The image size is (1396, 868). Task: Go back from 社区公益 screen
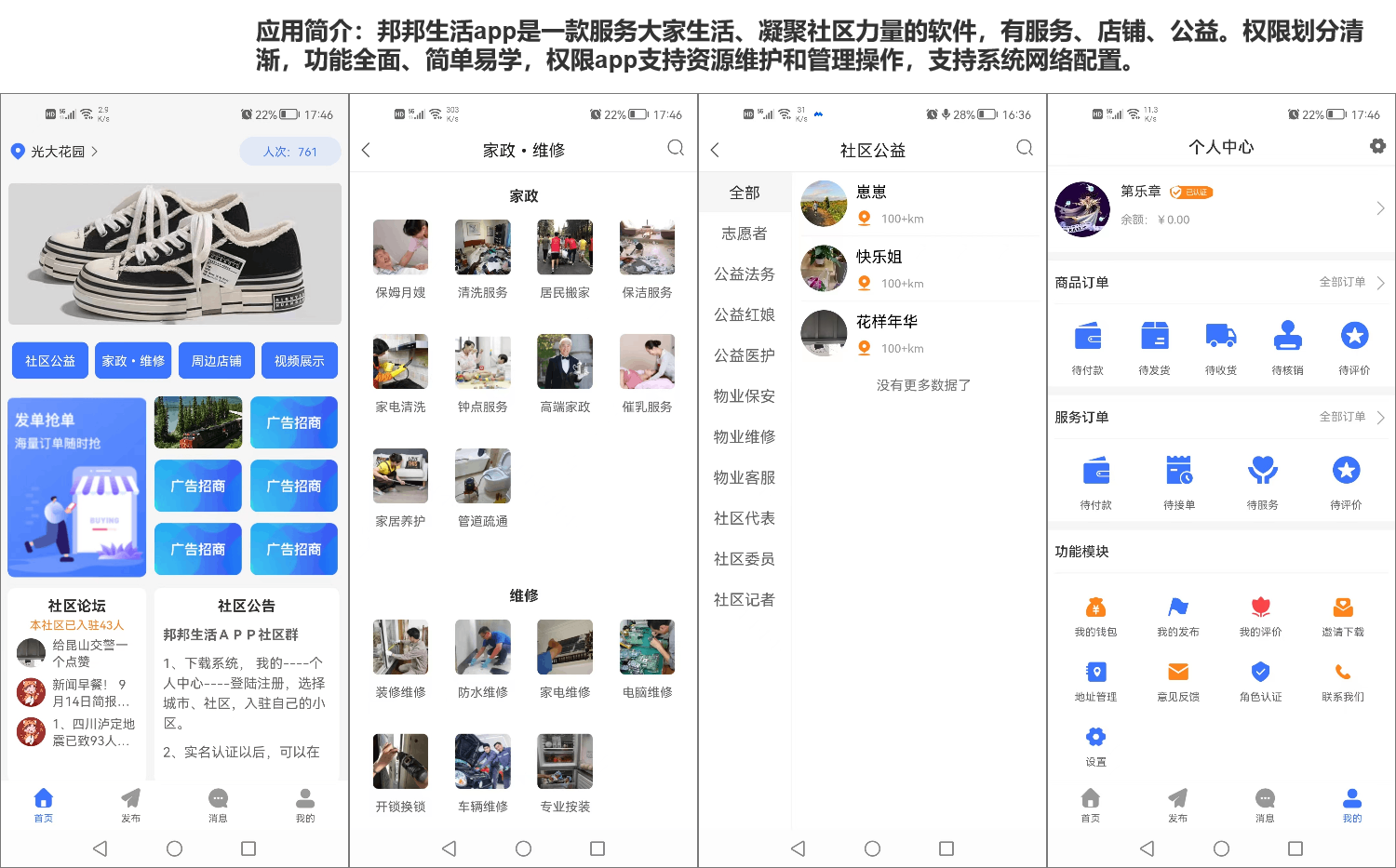[x=715, y=150]
